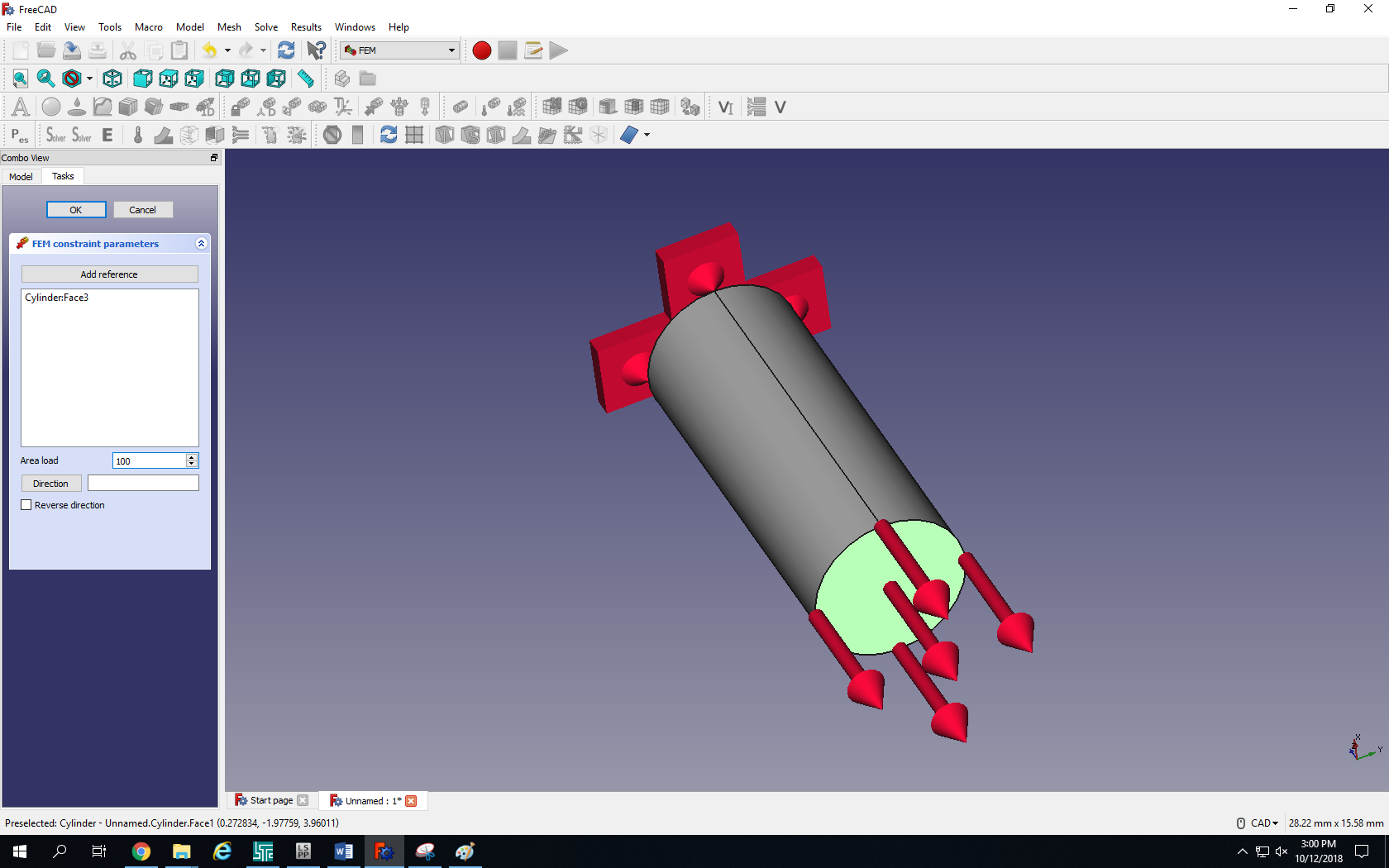Screen dimensions: 1389x868
Task: Click Fit All view icon
Action: tap(20, 79)
